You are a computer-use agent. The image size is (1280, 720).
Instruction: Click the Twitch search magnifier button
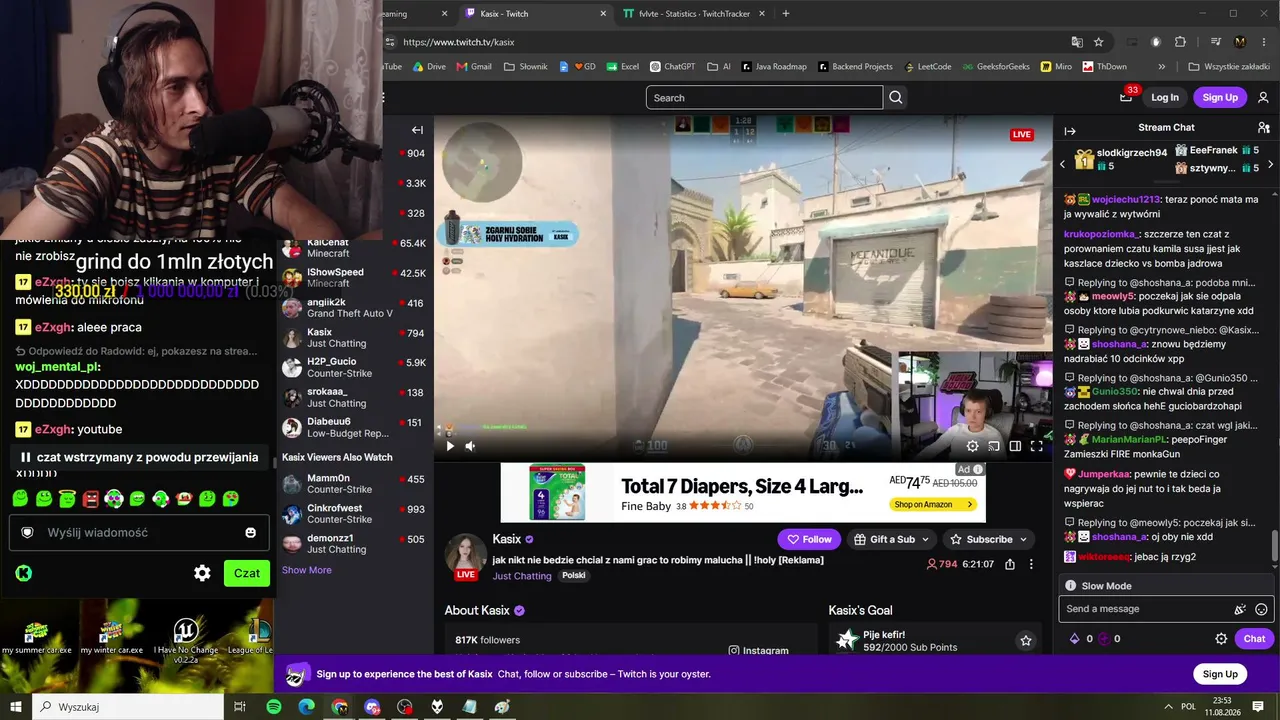coord(896,97)
